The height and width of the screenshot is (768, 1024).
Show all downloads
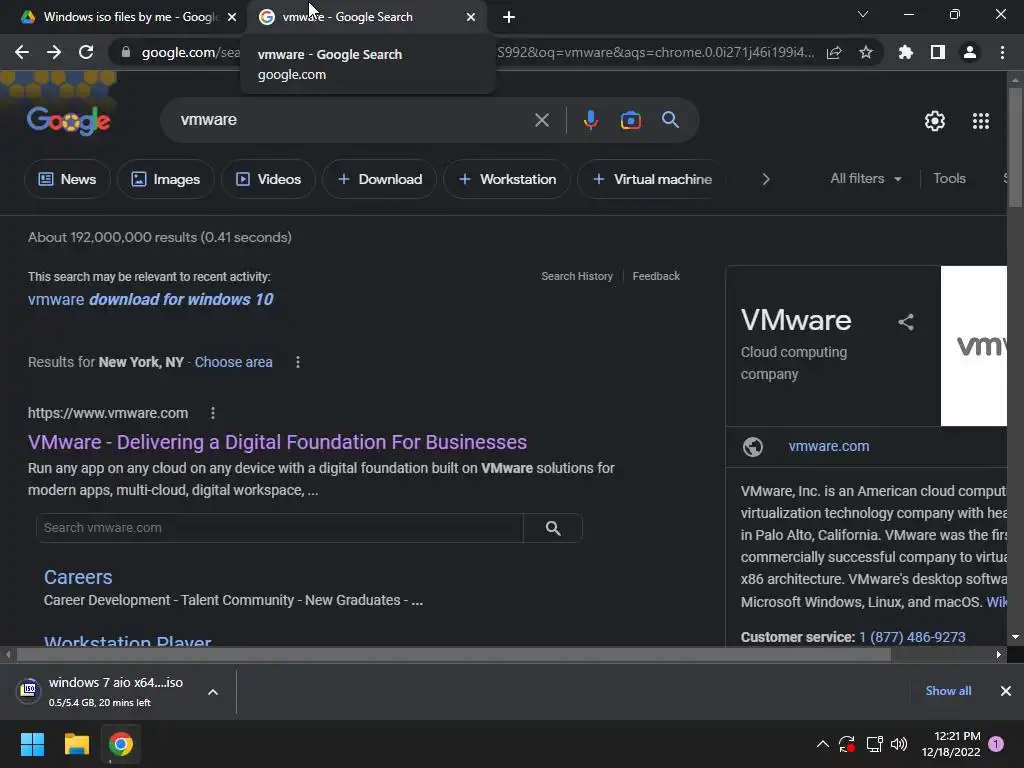coord(948,691)
